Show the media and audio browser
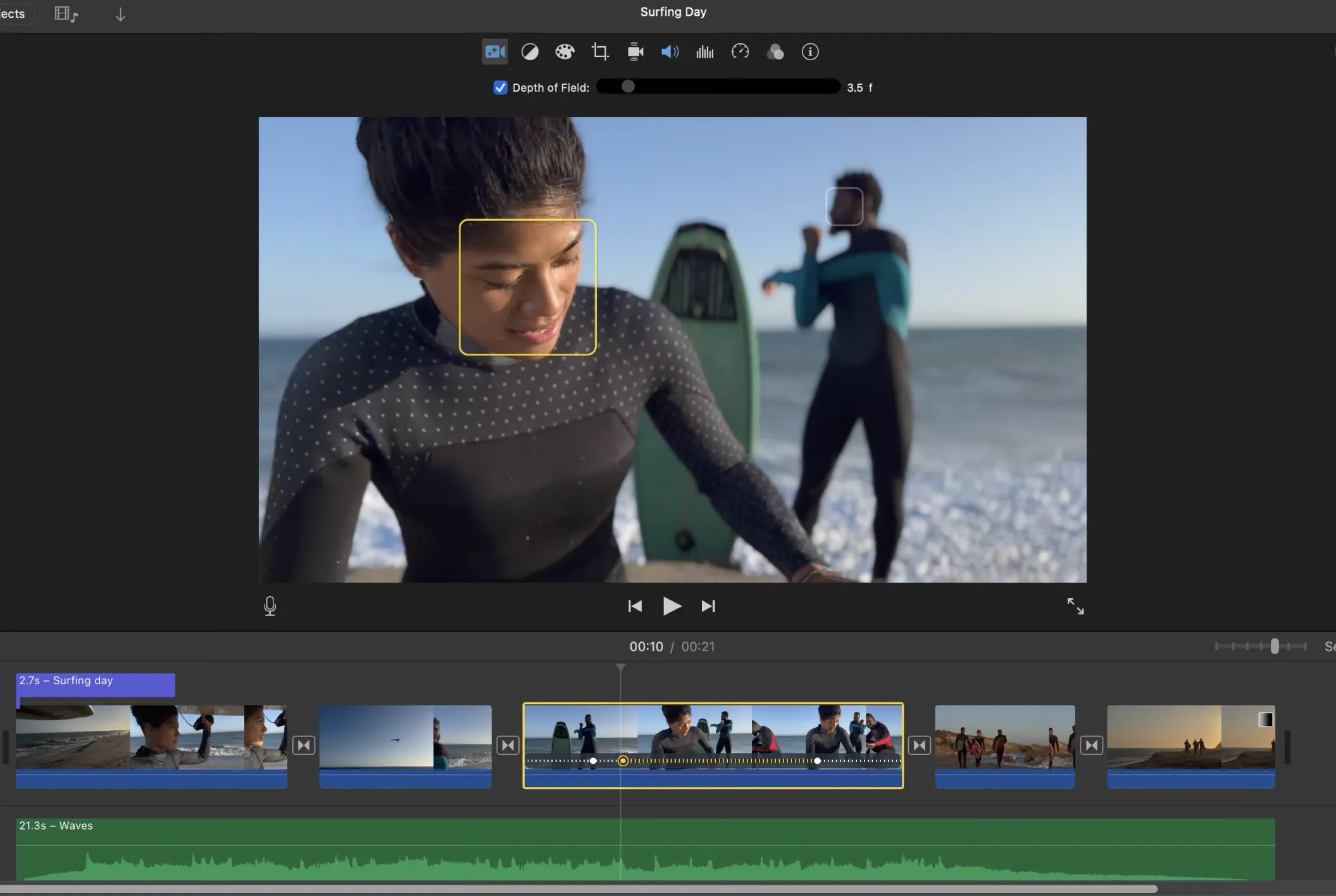The height and width of the screenshot is (896, 1336). pos(65,14)
